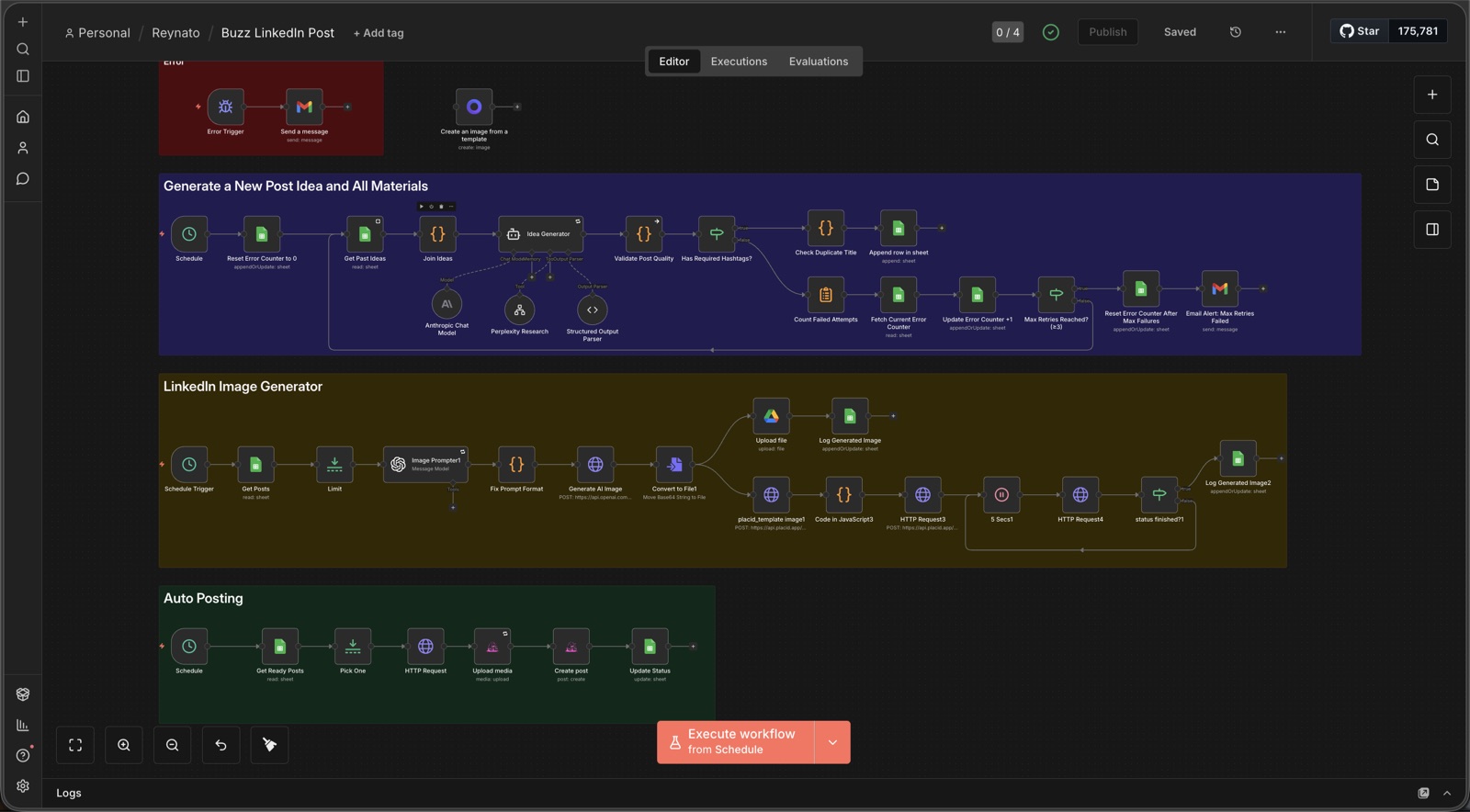Open the Check Duplicate Title node
The width and height of the screenshot is (1470, 812).
(x=826, y=228)
